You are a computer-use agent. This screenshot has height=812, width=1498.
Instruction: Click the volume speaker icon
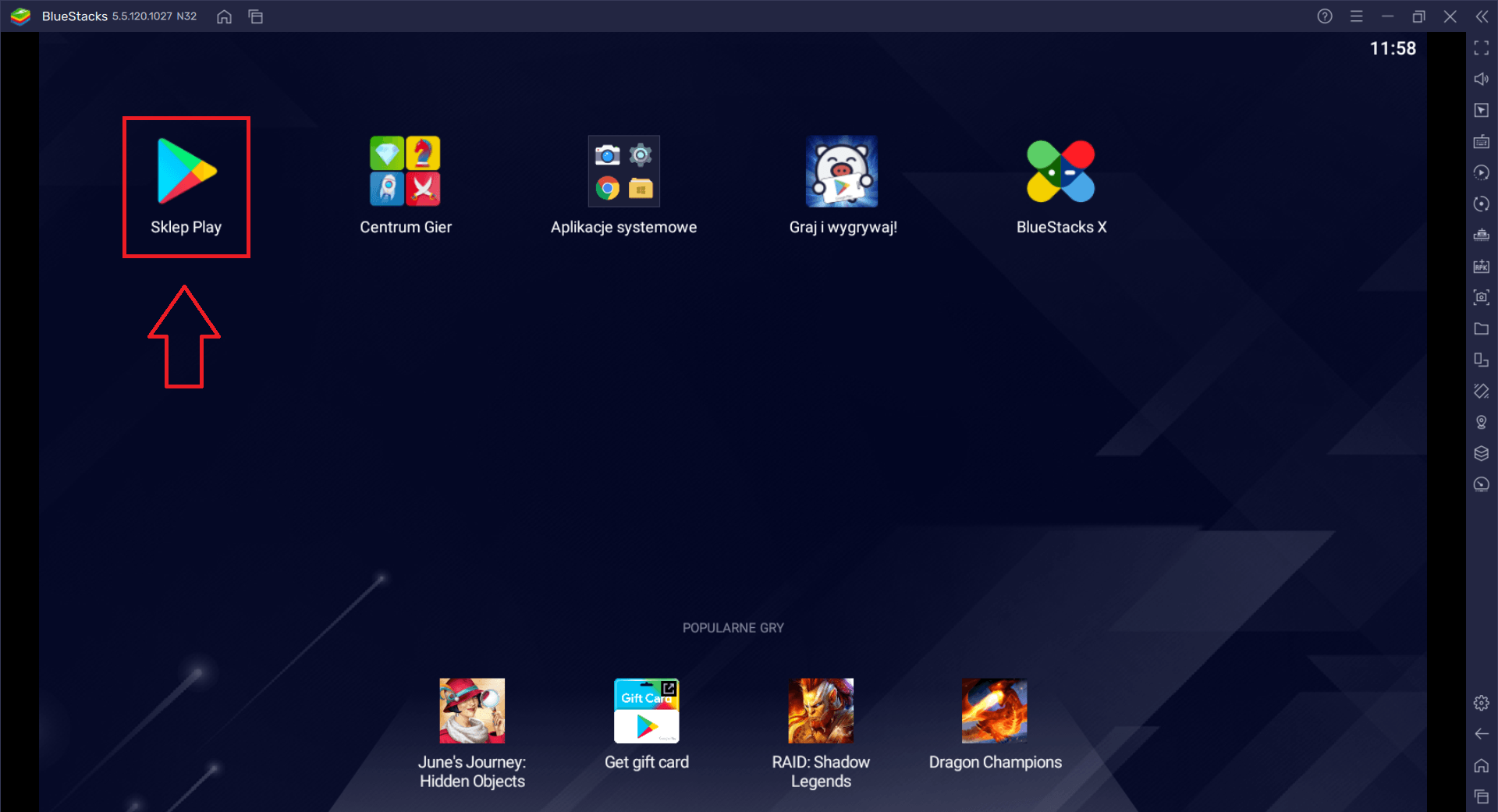pyautogui.click(x=1482, y=79)
